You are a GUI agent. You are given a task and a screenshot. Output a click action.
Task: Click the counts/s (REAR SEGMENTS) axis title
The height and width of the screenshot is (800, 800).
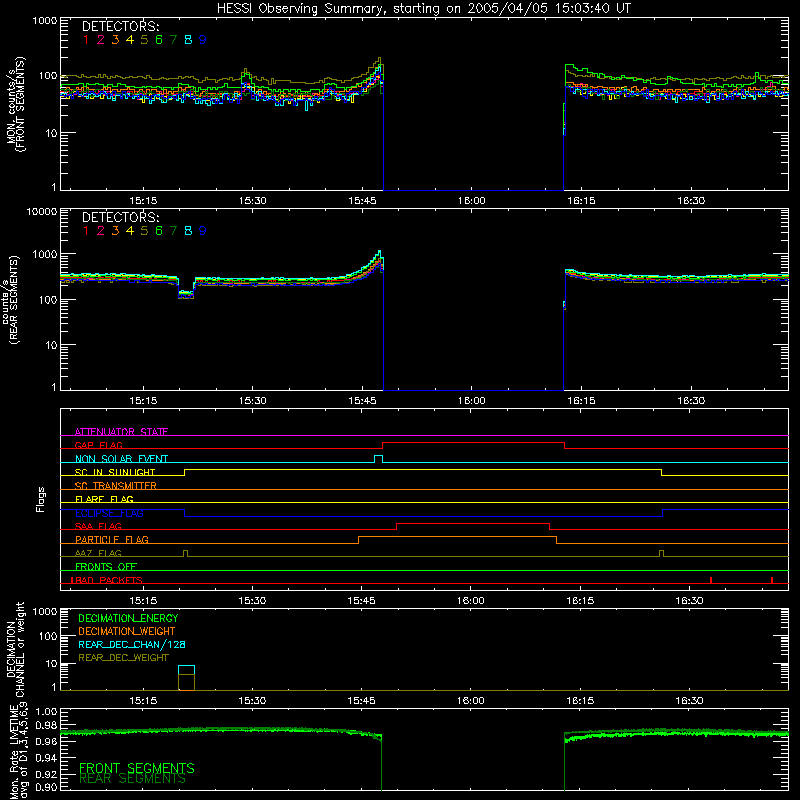(10, 300)
